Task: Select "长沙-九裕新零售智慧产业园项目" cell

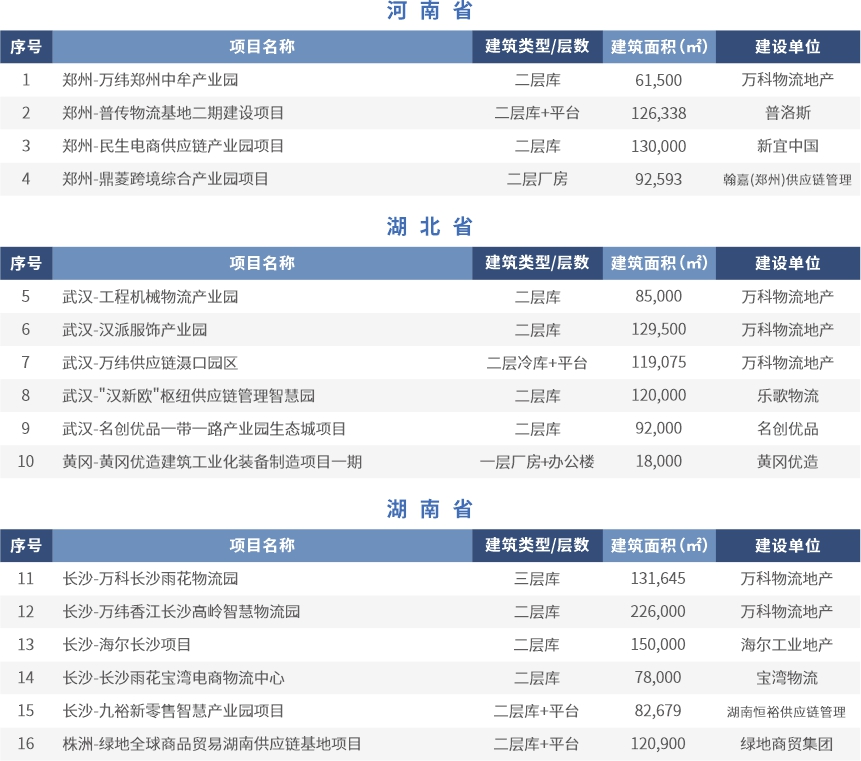Action: pyautogui.click(x=173, y=711)
